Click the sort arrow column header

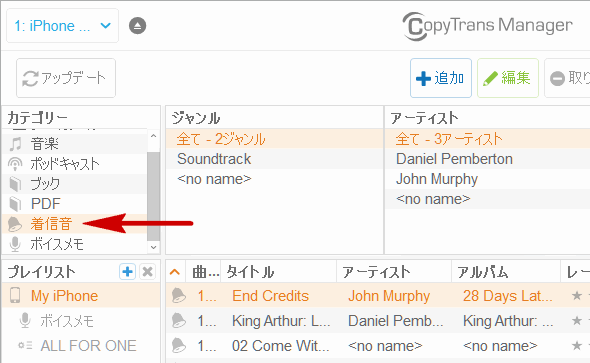tap(175, 272)
